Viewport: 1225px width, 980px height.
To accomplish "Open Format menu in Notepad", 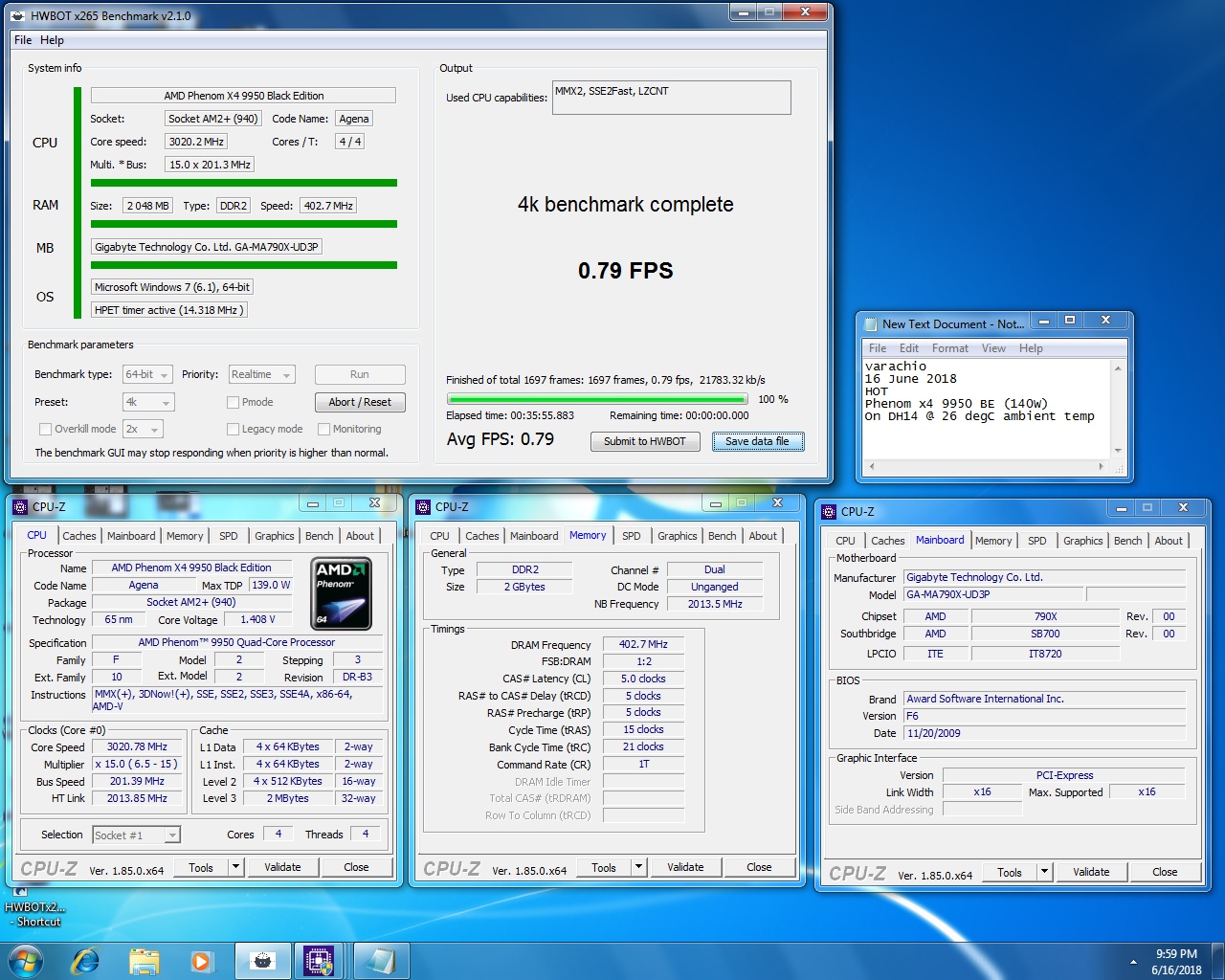I will [949, 348].
